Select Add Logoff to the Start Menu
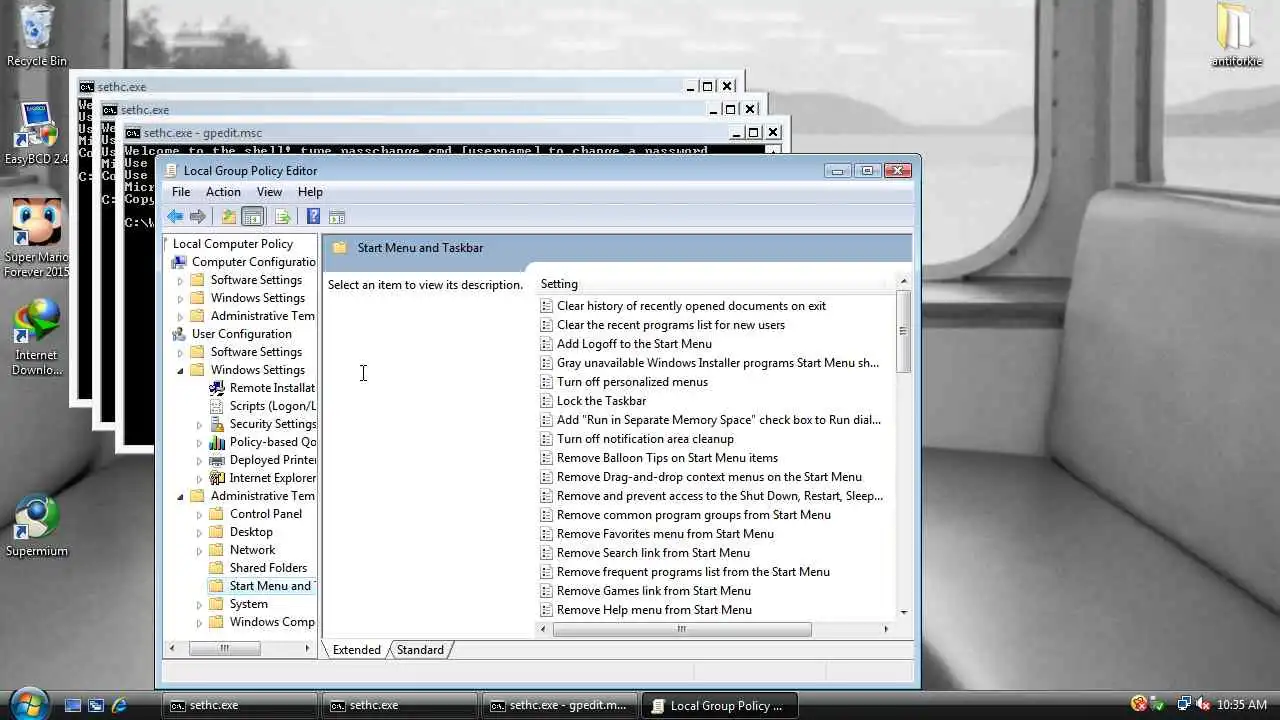 tap(634, 344)
